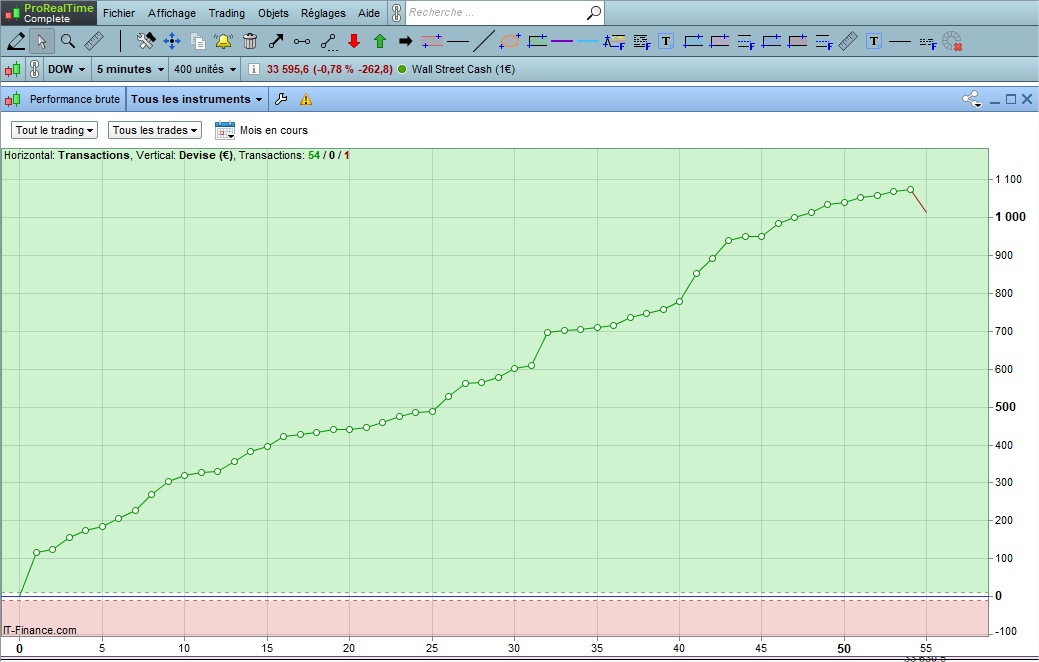This screenshot has width=1039, height=662.
Task: Toggle the arrow cursor selection mode
Action: tap(42, 41)
